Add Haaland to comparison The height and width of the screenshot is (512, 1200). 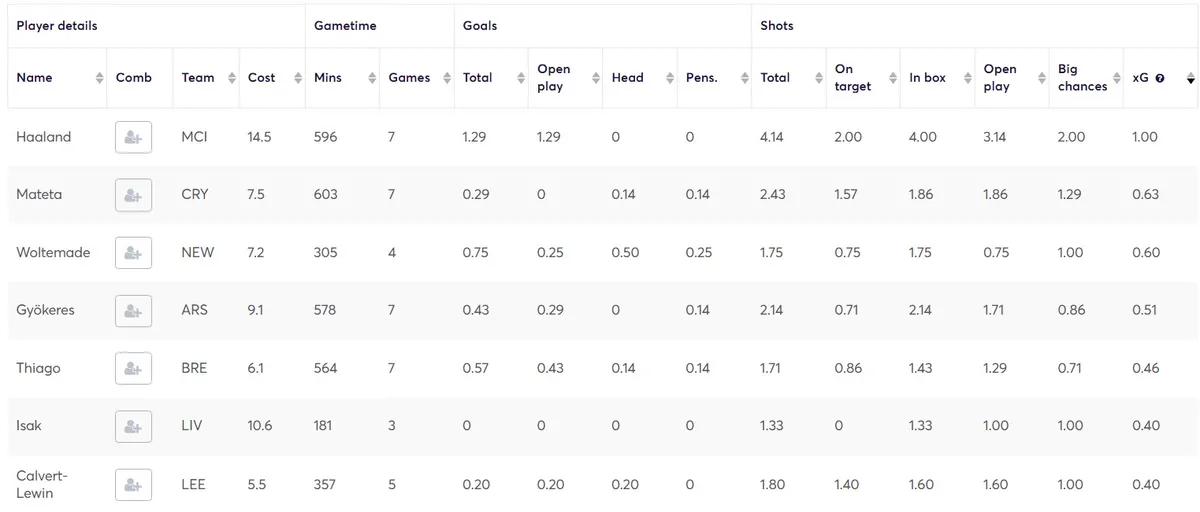click(133, 137)
